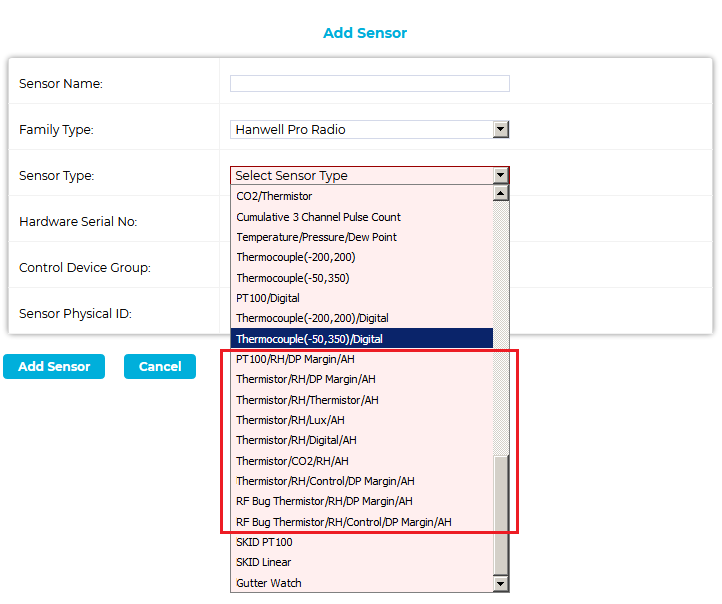Choose Gutter Watch from the list
Image resolution: width=722 pixels, height=604 pixels.
(x=268, y=583)
